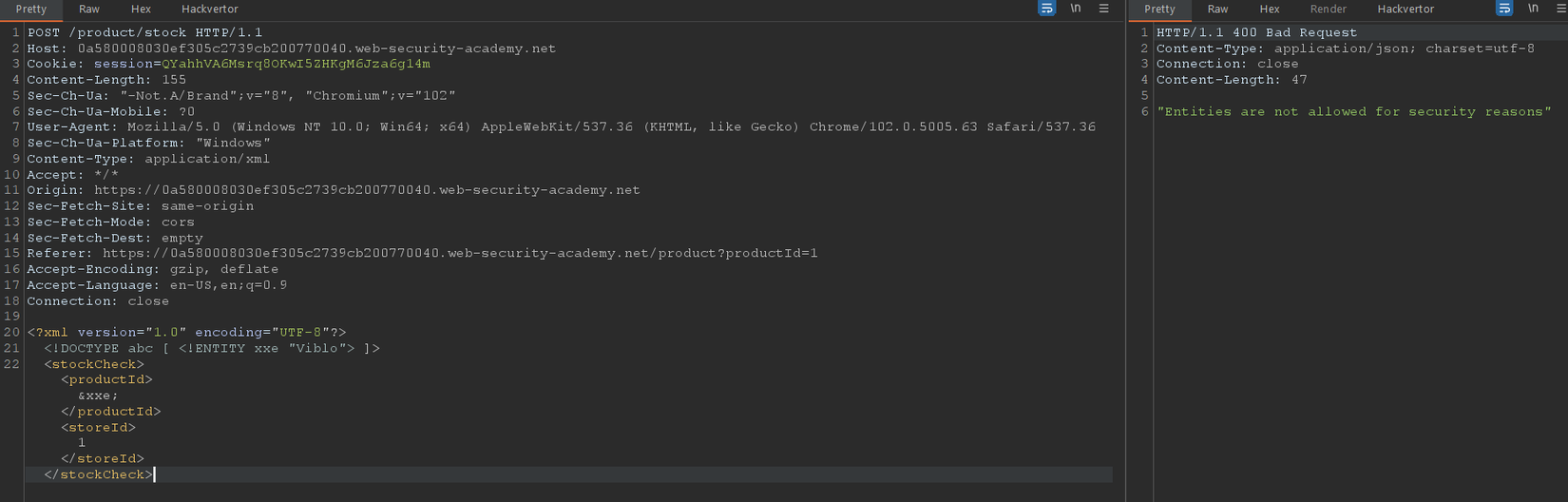Screen dimensions: 1568x502
Task: Click the Referer URL in the request headers
Action: click(460, 253)
